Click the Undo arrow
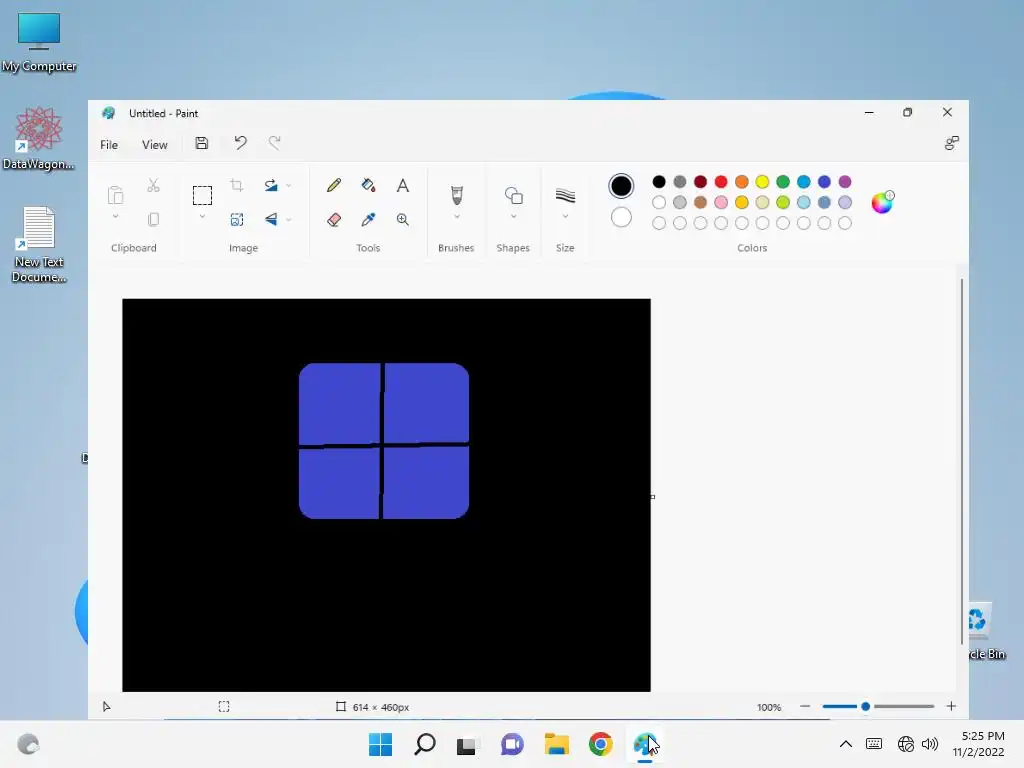1024x768 pixels. tap(240, 143)
